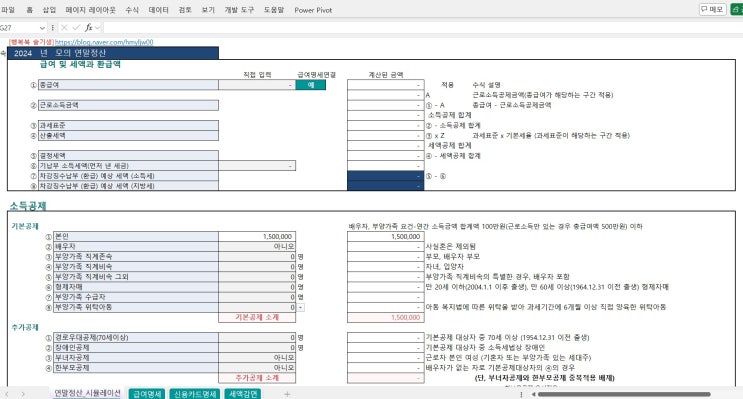Click the 2024 year title cell

click(x=113, y=53)
